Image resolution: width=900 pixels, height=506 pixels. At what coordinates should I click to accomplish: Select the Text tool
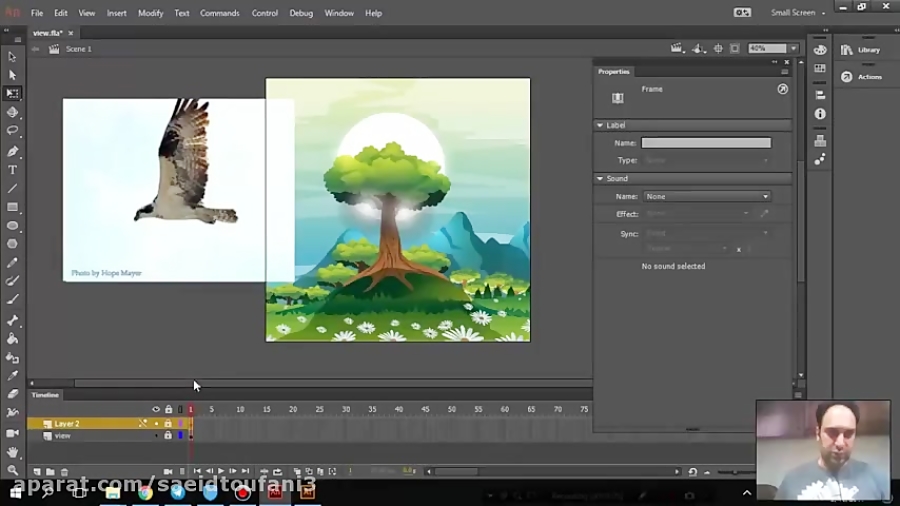pos(12,170)
